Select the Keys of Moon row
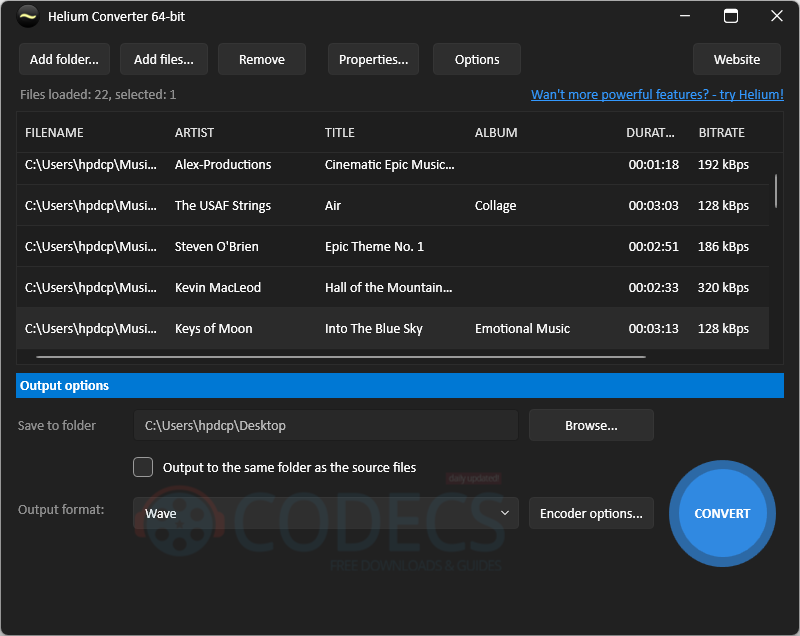The height and width of the screenshot is (636, 800). [393, 328]
